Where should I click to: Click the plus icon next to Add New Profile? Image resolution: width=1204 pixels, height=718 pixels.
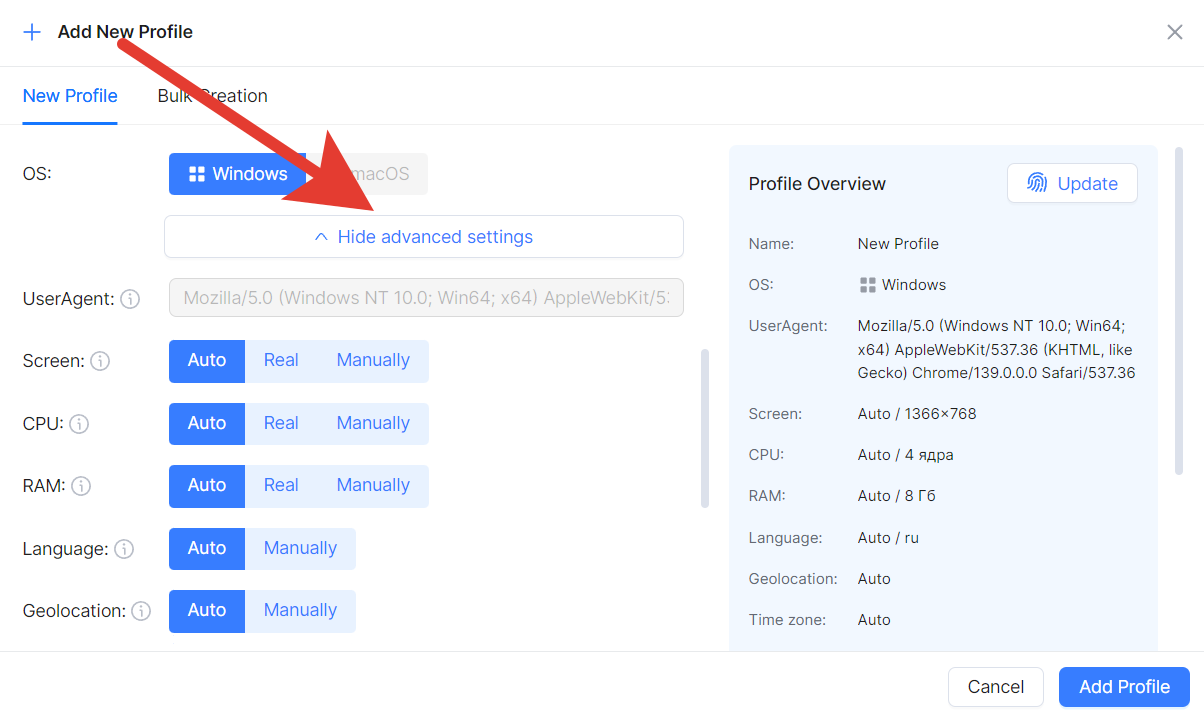pyautogui.click(x=31, y=31)
